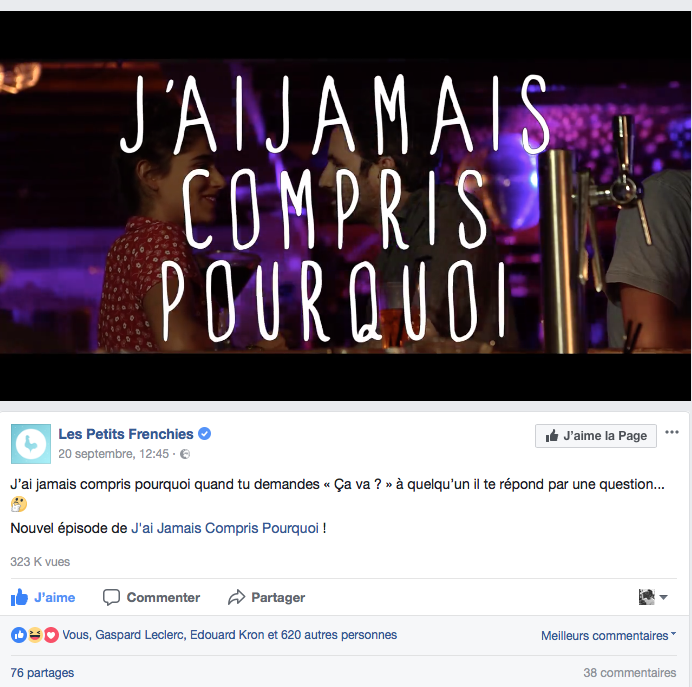Open the profile picture identity selector
This screenshot has width=692, height=687.
653,597
